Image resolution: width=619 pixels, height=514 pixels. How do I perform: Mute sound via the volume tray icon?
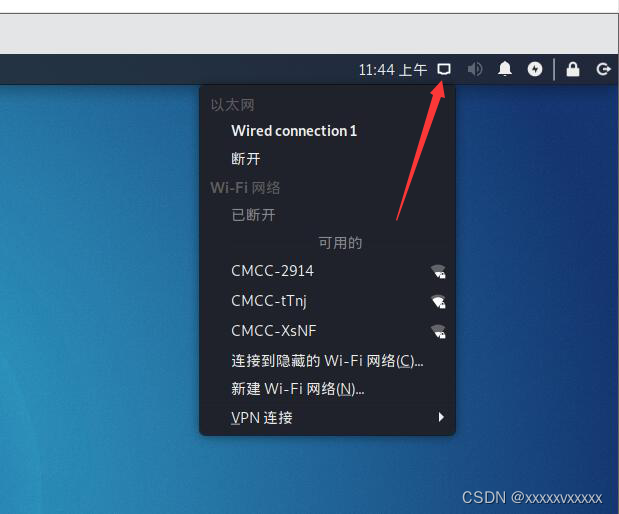tap(475, 69)
